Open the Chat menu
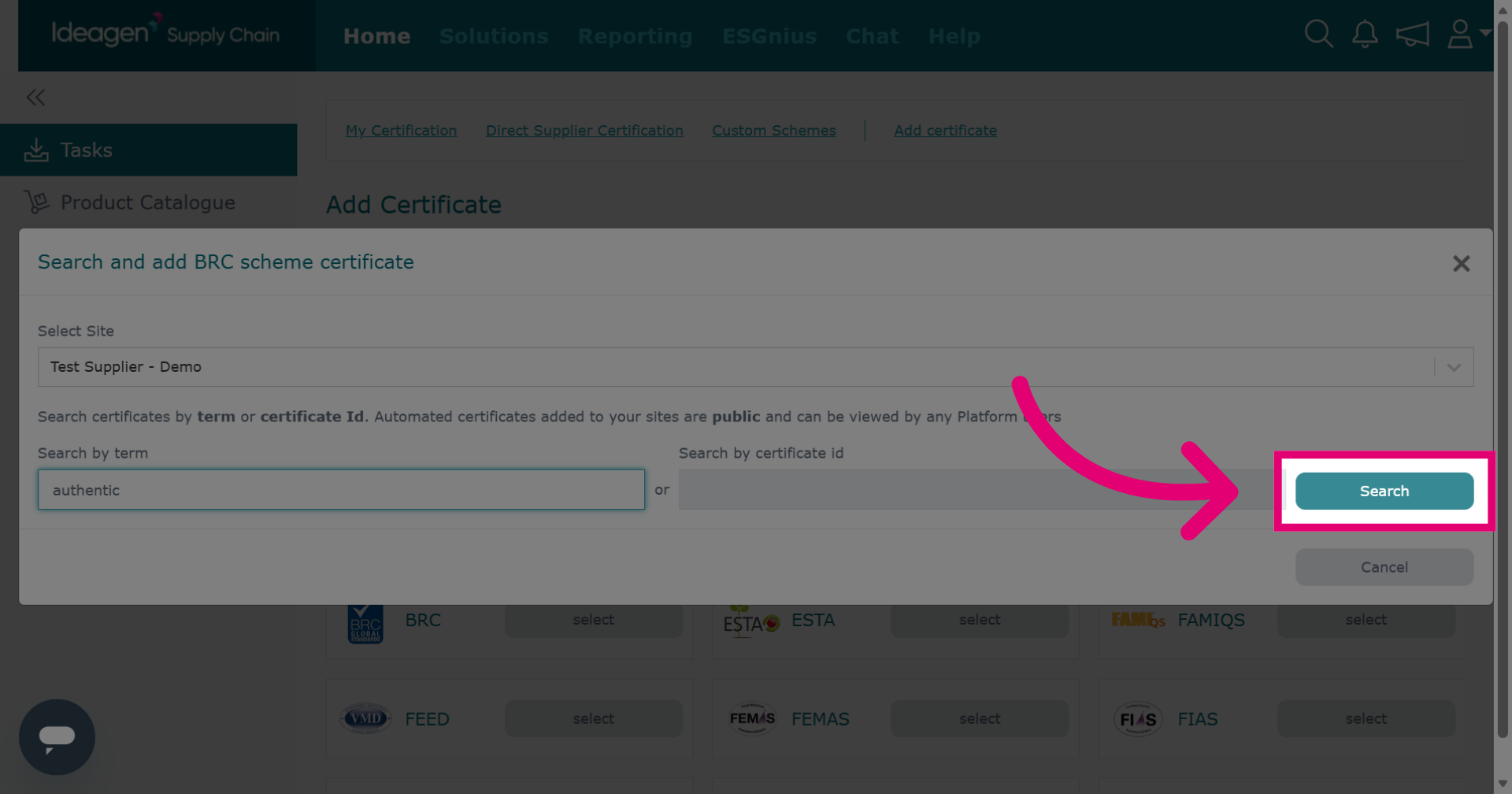Image resolution: width=1512 pixels, height=794 pixels. click(x=873, y=36)
